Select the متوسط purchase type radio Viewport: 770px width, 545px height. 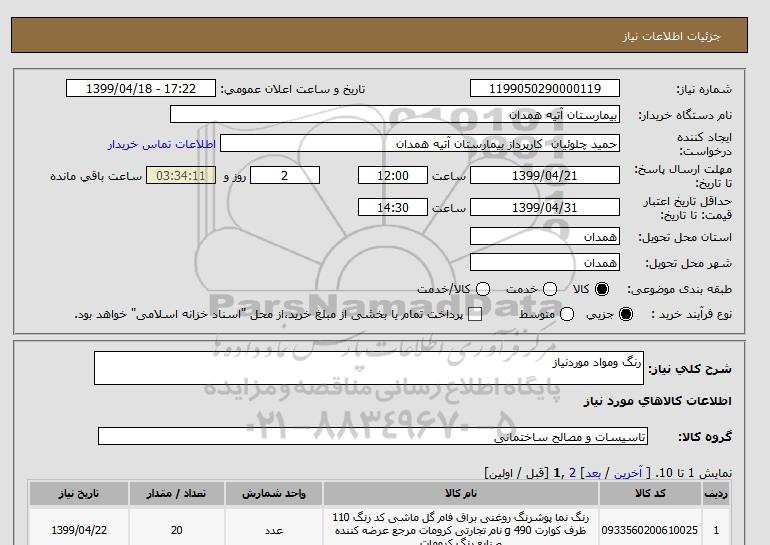(x=567, y=314)
